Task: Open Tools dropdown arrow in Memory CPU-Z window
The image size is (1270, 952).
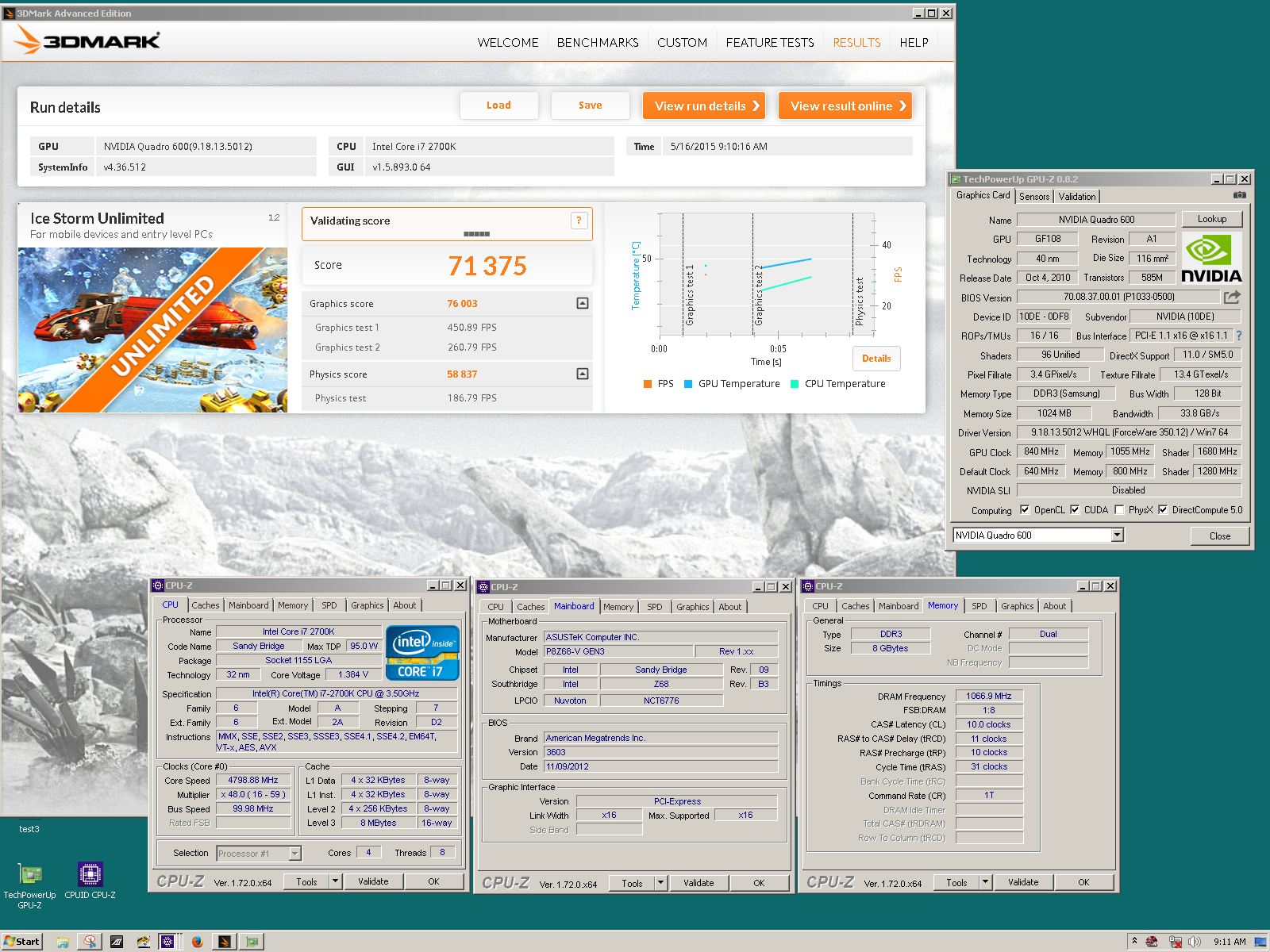Action: [x=985, y=882]
